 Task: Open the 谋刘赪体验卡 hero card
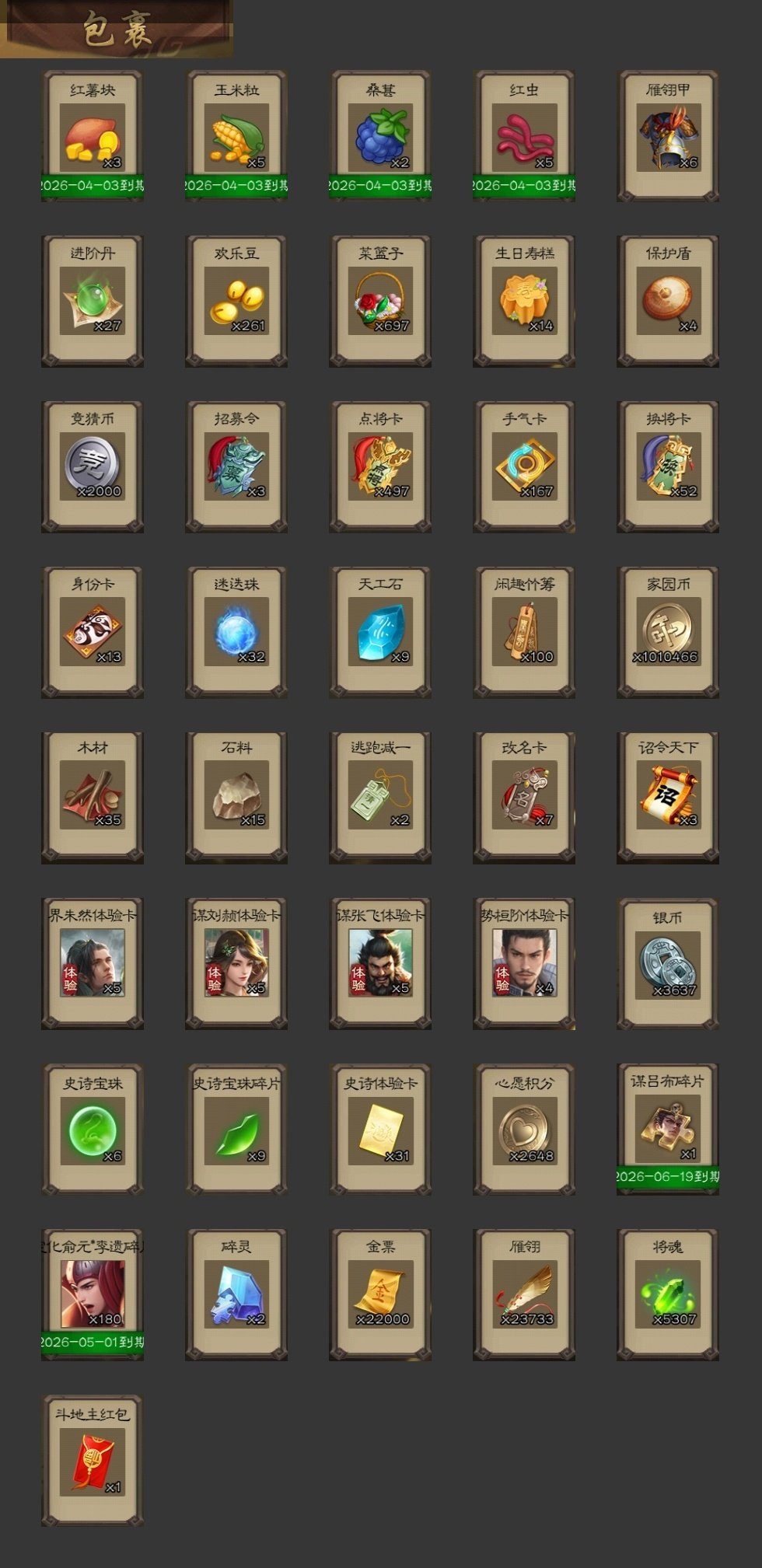236,963
